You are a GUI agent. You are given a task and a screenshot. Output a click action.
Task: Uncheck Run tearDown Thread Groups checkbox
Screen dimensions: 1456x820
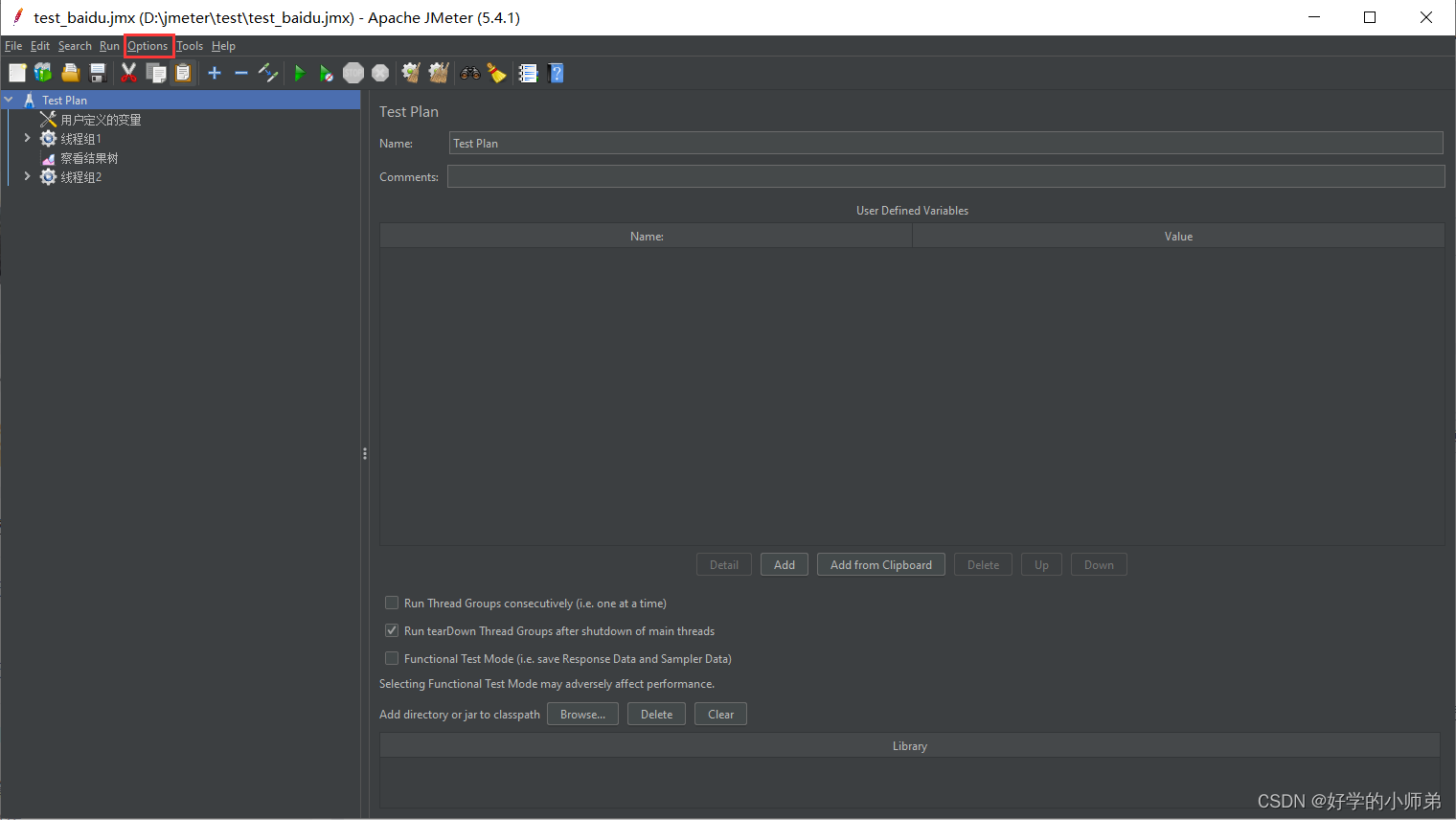(x=392, y=630)
